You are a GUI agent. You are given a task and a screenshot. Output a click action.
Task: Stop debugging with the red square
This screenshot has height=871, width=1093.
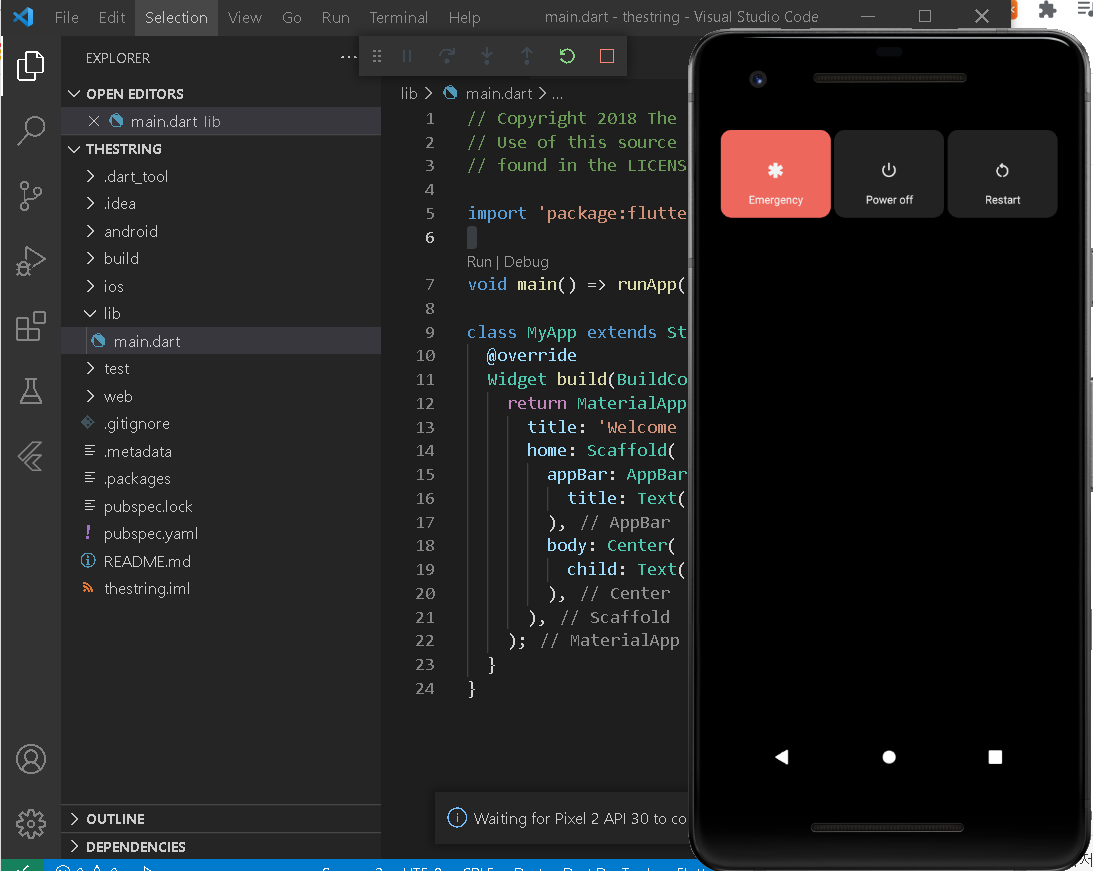tap(607, 56)
